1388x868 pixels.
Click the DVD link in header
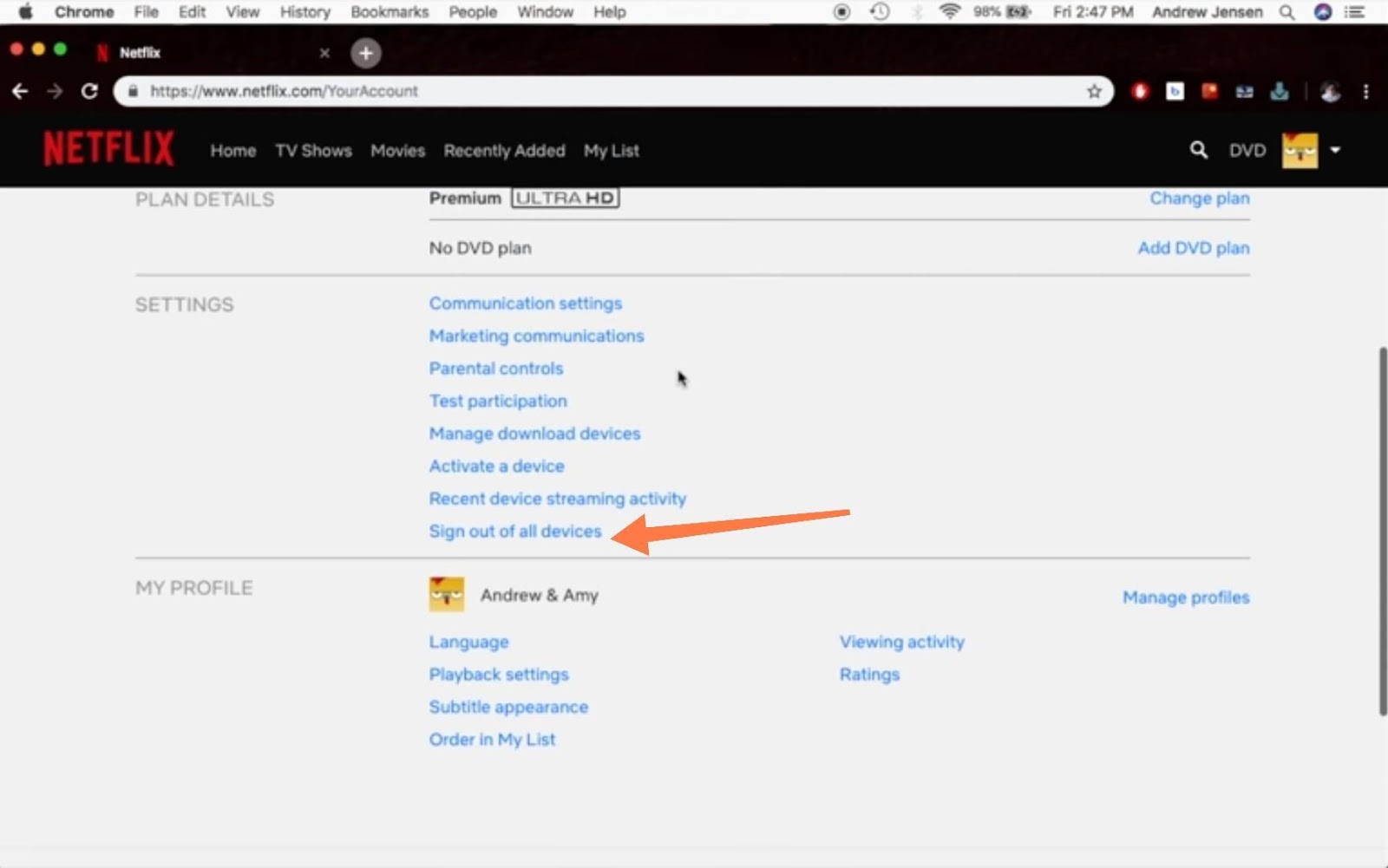point(1247,151)
